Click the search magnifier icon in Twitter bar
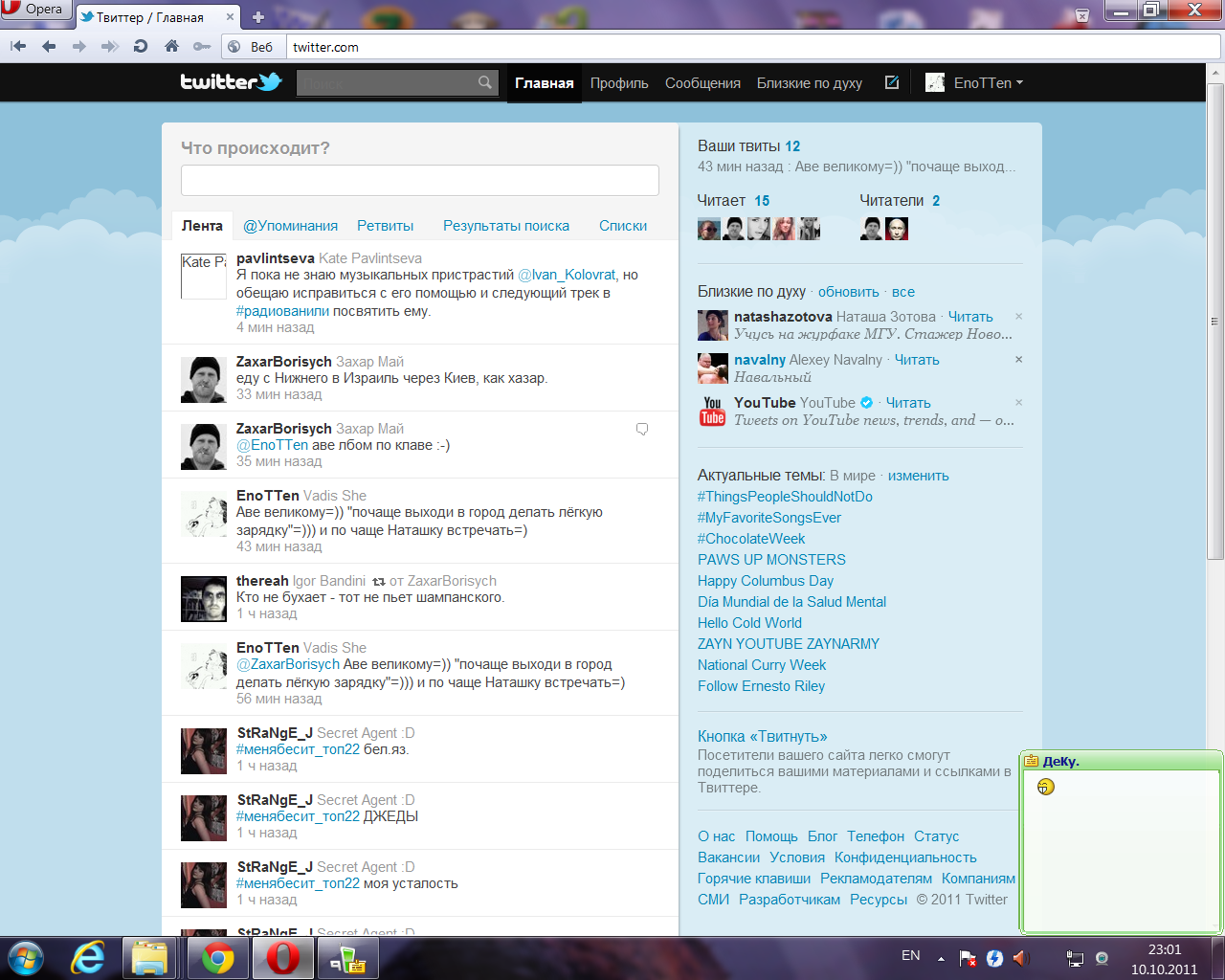Screen dimensions: 1225x980 click(485, 82)
